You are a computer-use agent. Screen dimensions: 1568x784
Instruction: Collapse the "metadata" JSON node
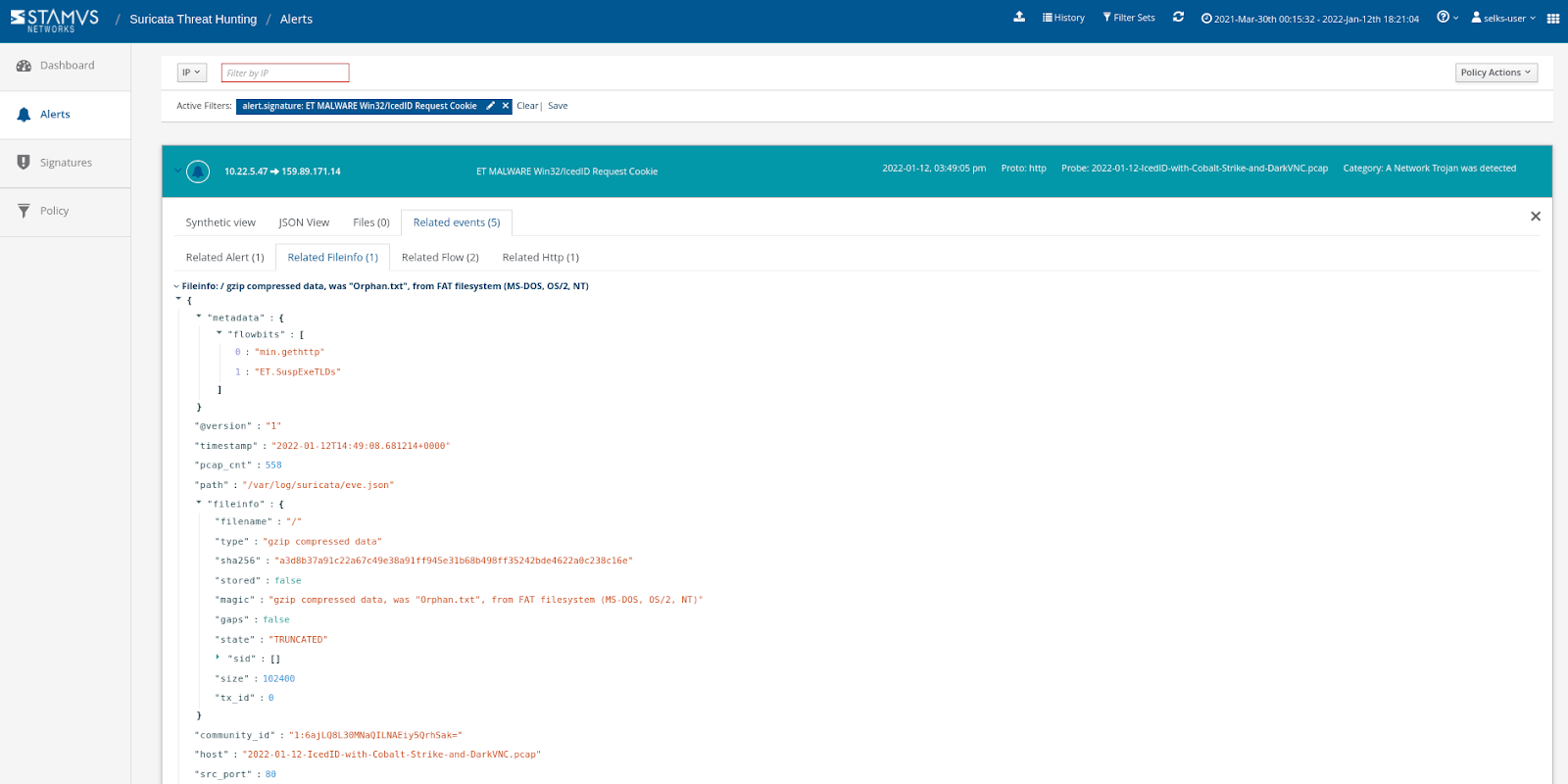tap(199, 317)
